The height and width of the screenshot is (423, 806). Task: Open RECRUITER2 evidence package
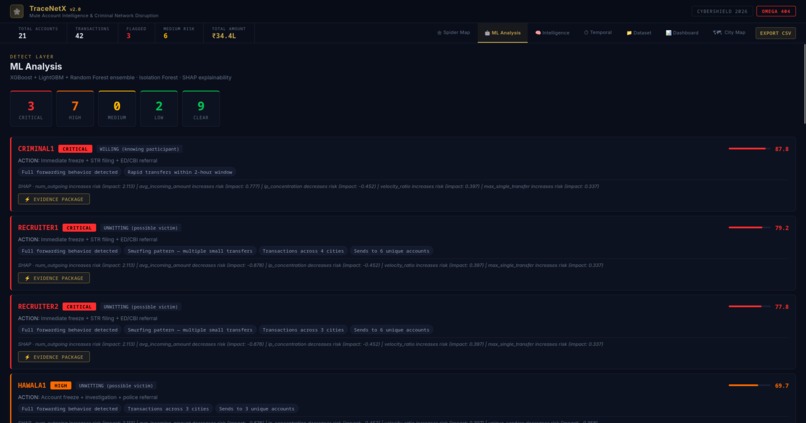pos(54,357)
